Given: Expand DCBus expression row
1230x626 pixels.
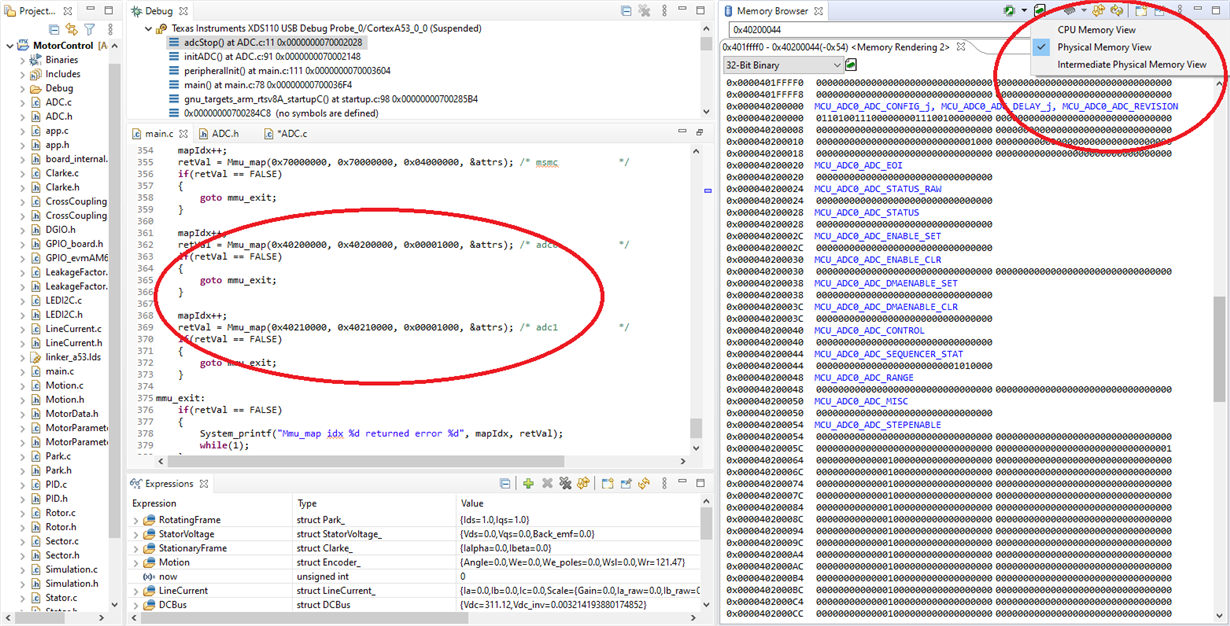Looking at the screenshot, I should [137, 605].
